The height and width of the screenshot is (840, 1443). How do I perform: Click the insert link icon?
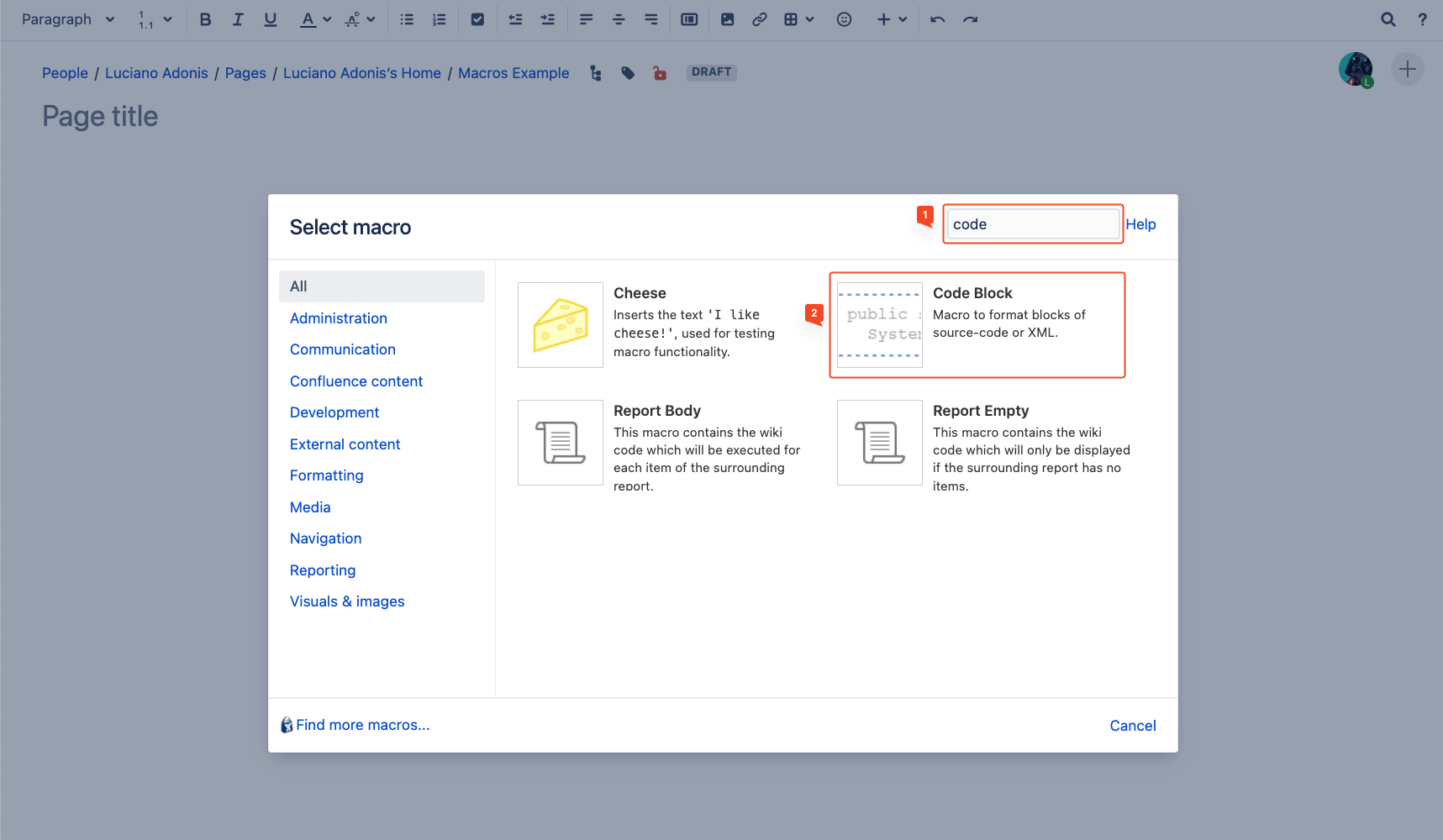click(x=760, y=19)
